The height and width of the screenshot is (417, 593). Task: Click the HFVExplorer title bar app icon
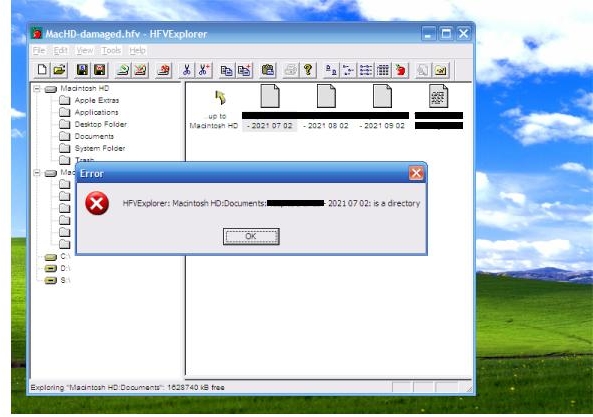pyautogui.click(x=37, y=34)
